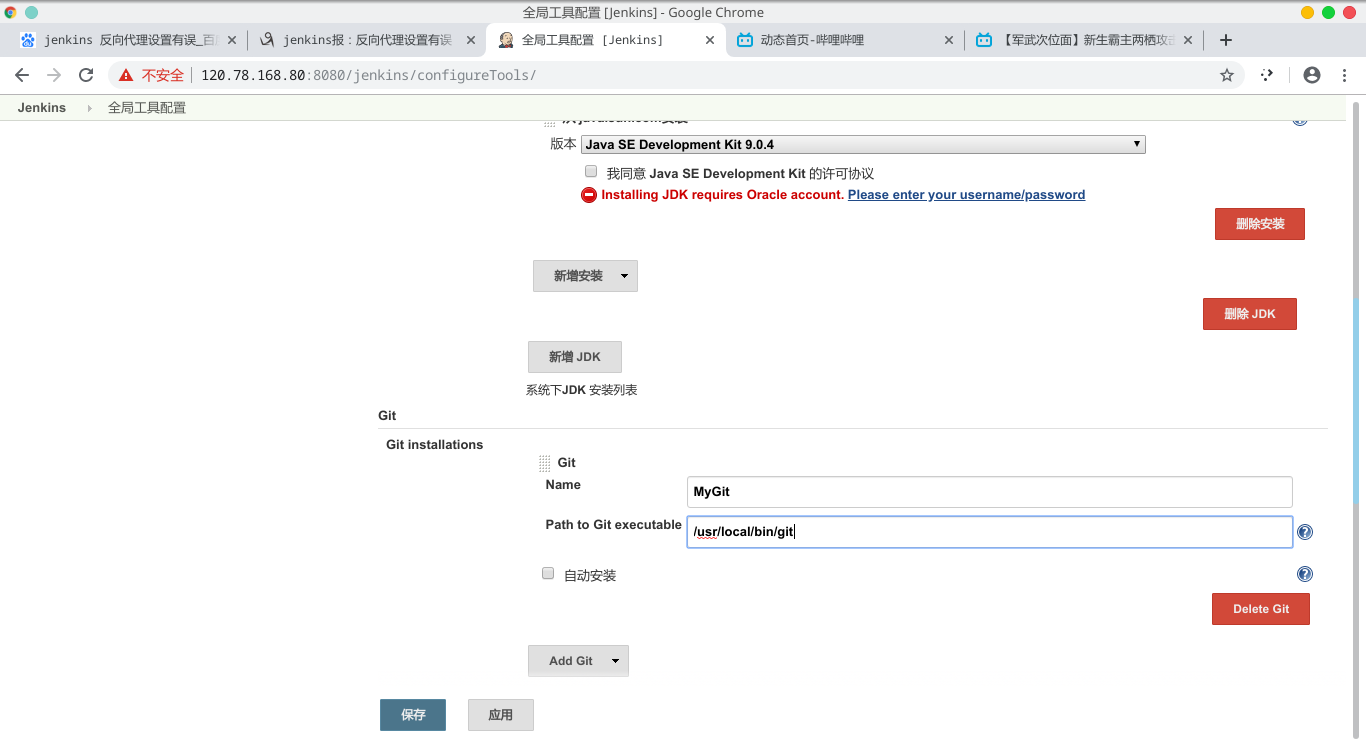Enable the Git 自动安装 checkbox
1366x746 pixels.
pyautogui.click(x=548, y=574)
